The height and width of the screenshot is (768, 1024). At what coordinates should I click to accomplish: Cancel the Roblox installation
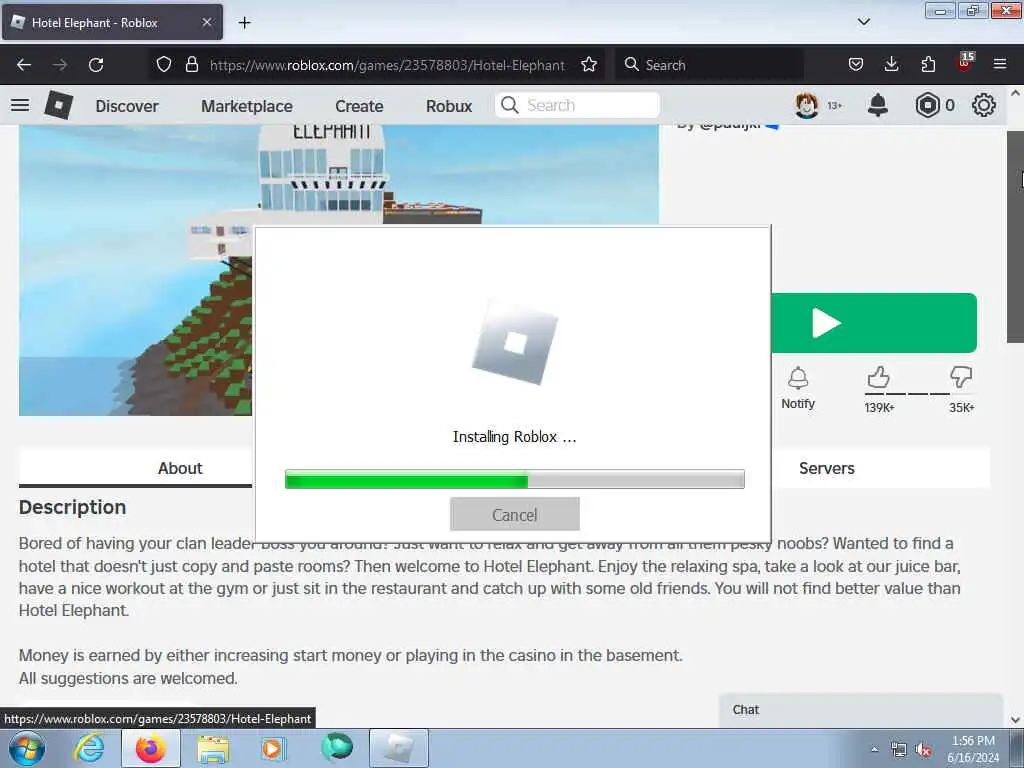pos(515,514)
